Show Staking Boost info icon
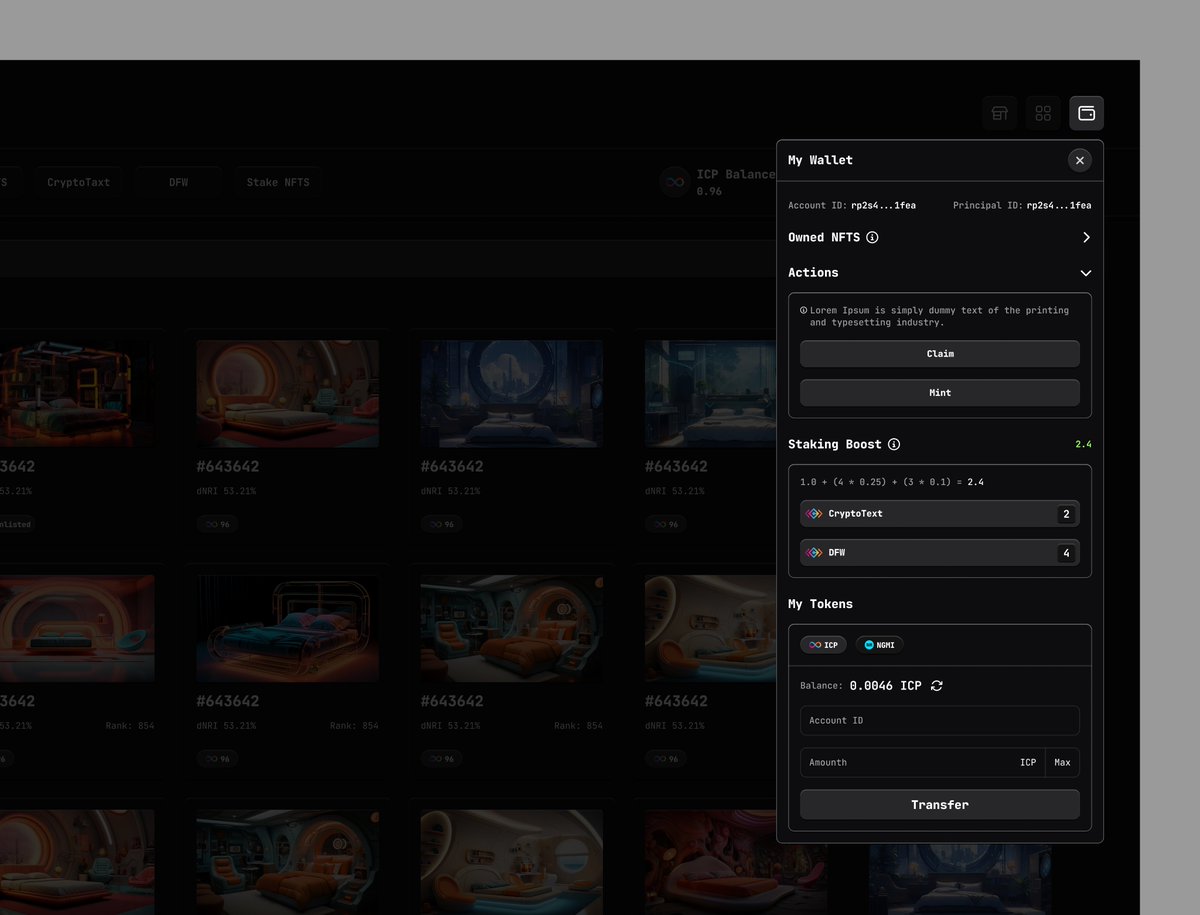 click(894, 444)
